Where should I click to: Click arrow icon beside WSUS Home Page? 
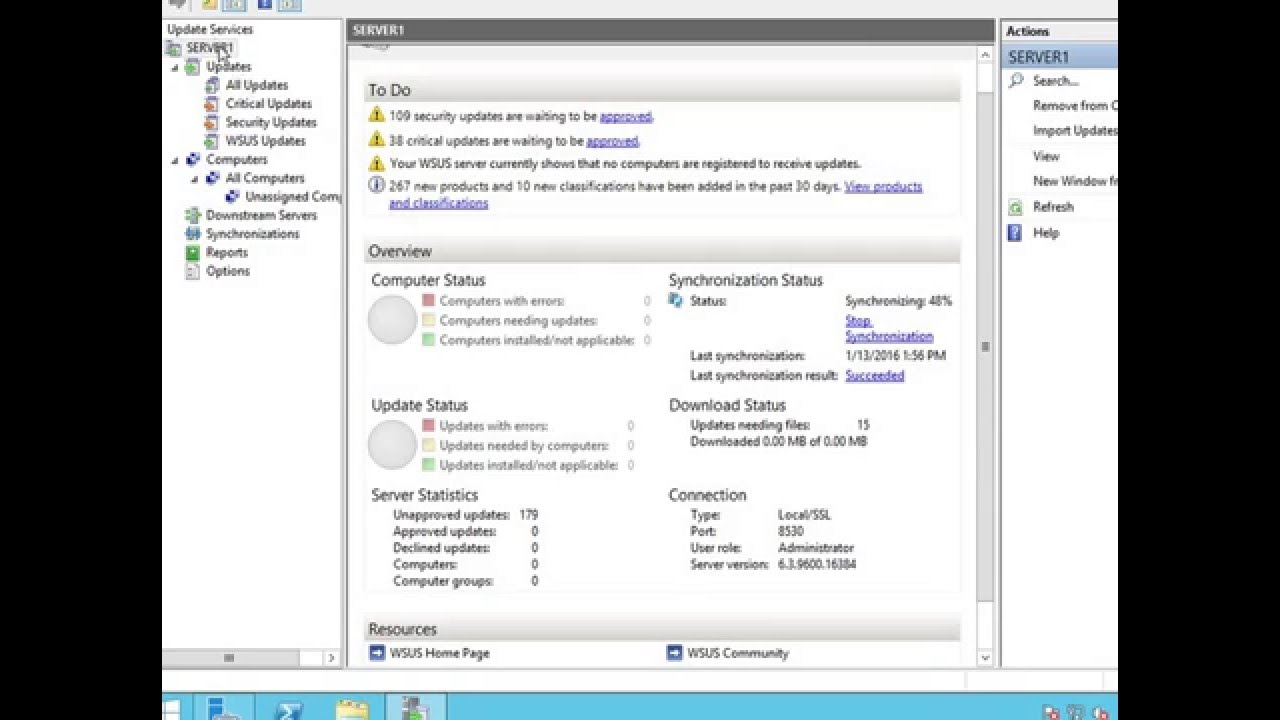coord(377,653)
